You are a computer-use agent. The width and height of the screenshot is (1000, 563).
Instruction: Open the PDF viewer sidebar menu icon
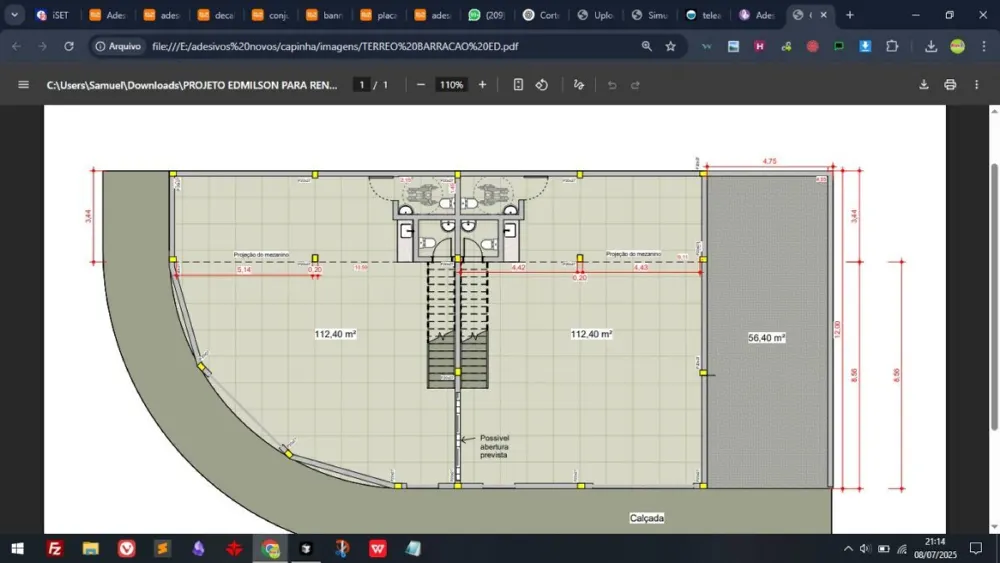[x=24, y=85]
